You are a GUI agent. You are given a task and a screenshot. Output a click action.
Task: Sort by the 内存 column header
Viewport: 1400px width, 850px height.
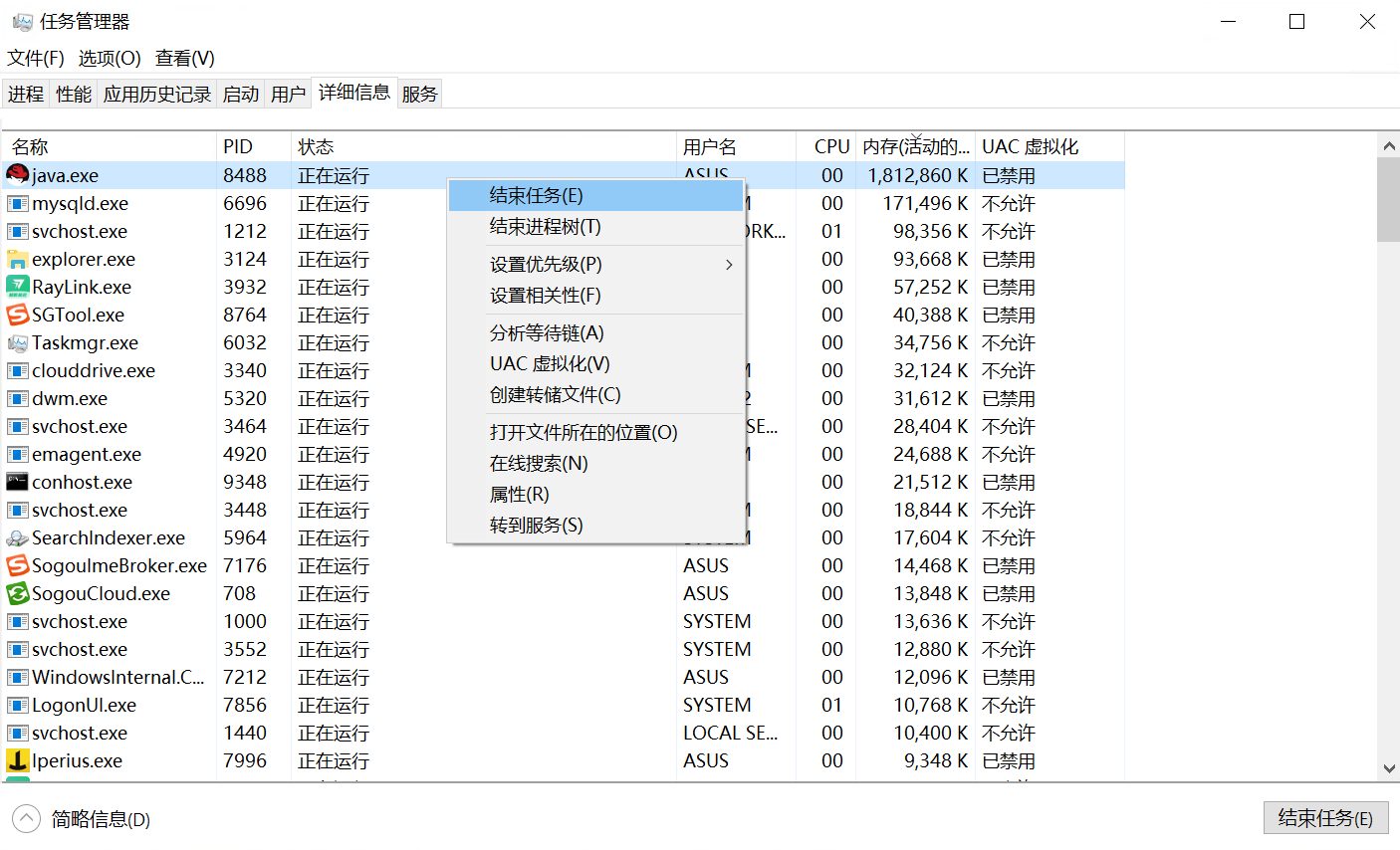pyautogui.click(x=915, y=147)
